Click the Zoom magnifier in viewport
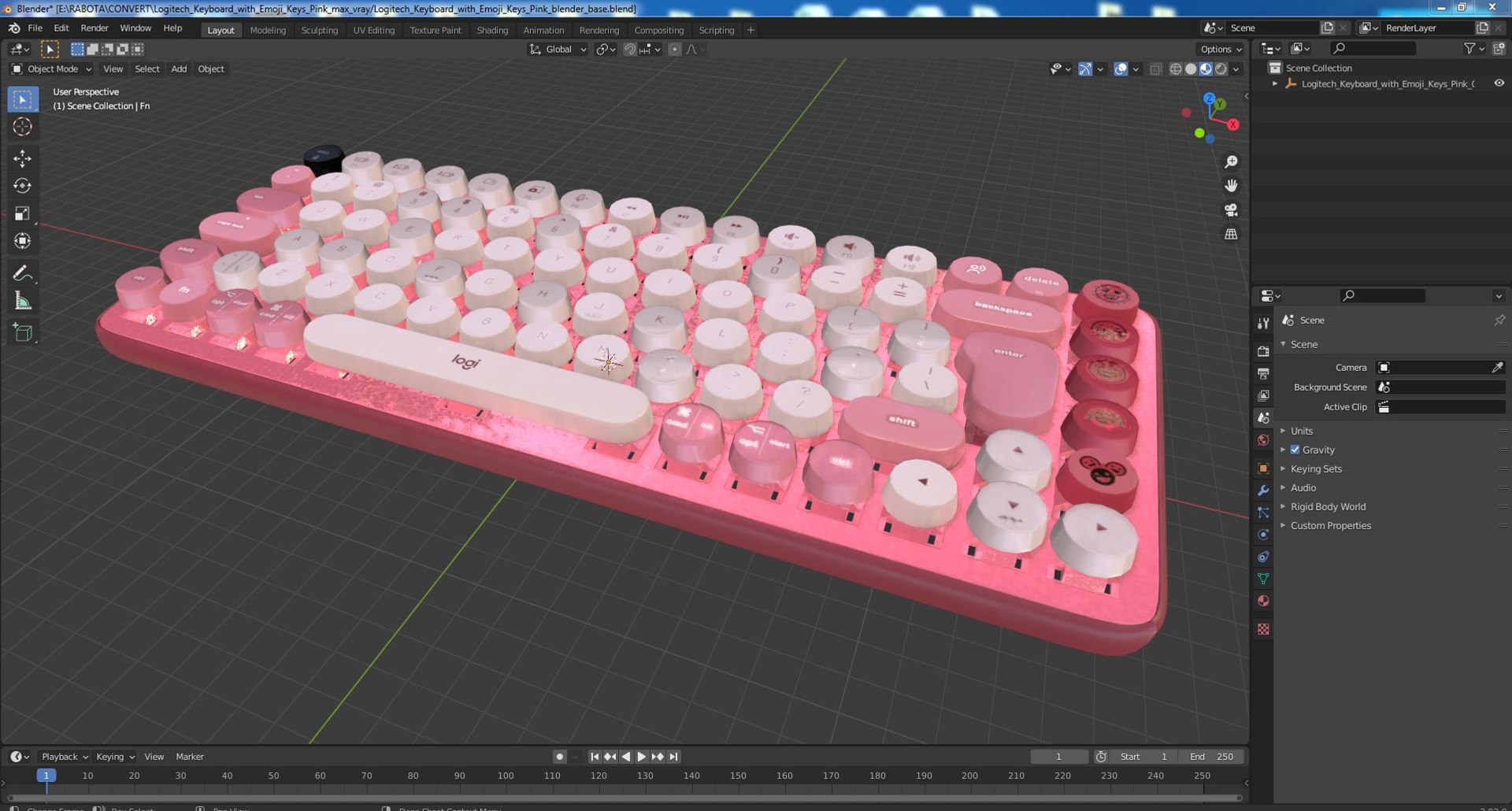Screen dimensions: 1512x811 coord(1231,161)
